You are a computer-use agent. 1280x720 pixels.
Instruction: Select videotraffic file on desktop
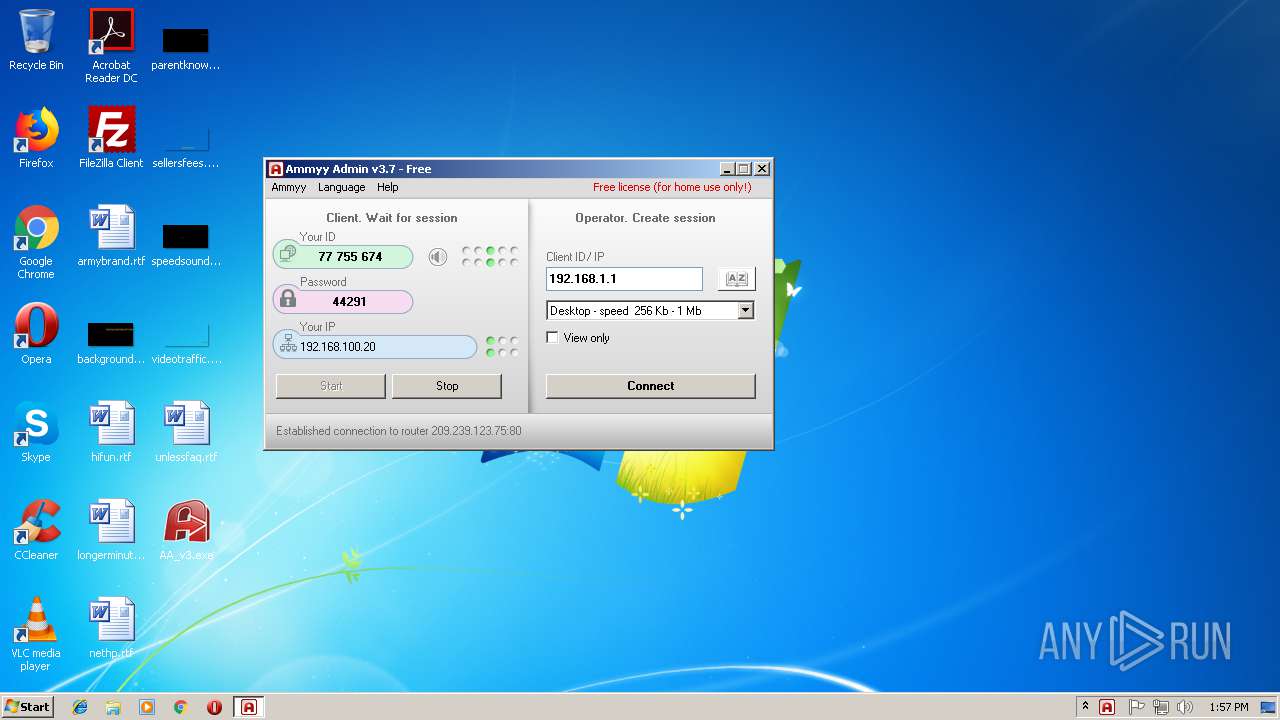[x=186, y=341]
